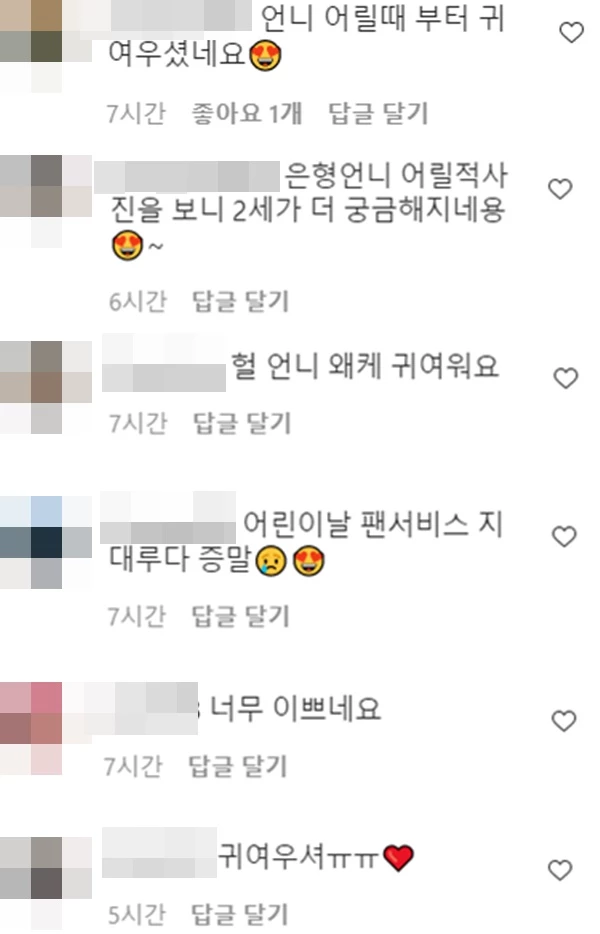This screenshot has width=600, height=934.
Task: Reply to the '언니 어릴때 부터' comment
Action: (378, 113)
